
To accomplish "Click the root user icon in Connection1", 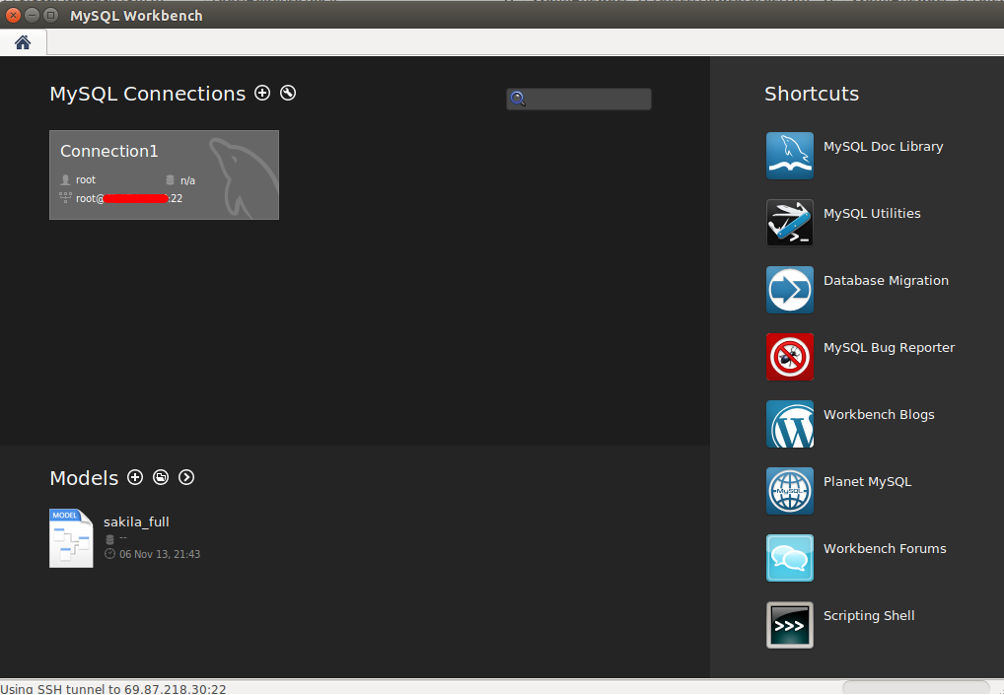I will click(65, 180).
